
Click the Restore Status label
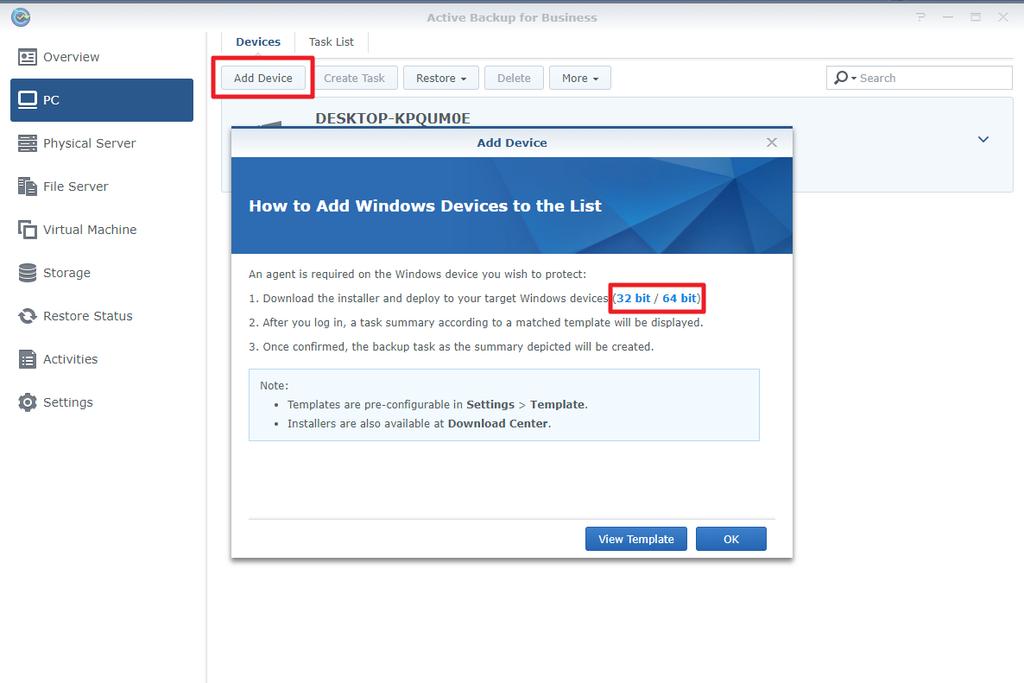88,316
